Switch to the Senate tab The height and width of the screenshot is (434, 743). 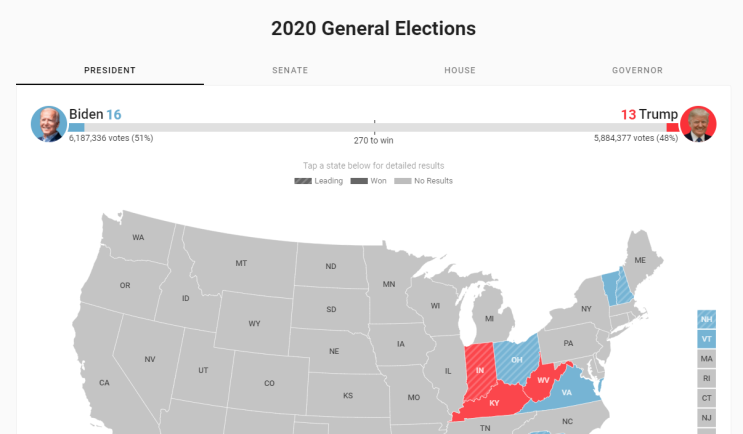[x=290, y=70]
